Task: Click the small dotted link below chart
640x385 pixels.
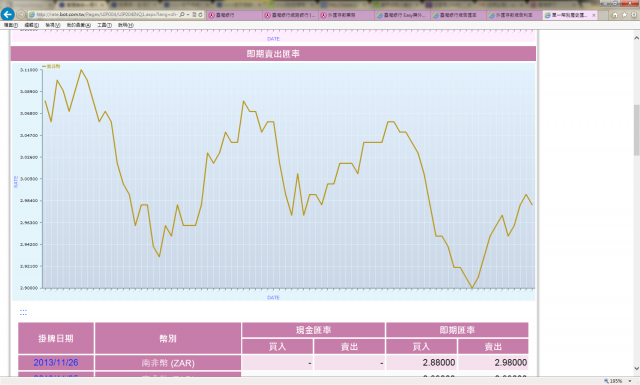Action: tap(23, 312)
